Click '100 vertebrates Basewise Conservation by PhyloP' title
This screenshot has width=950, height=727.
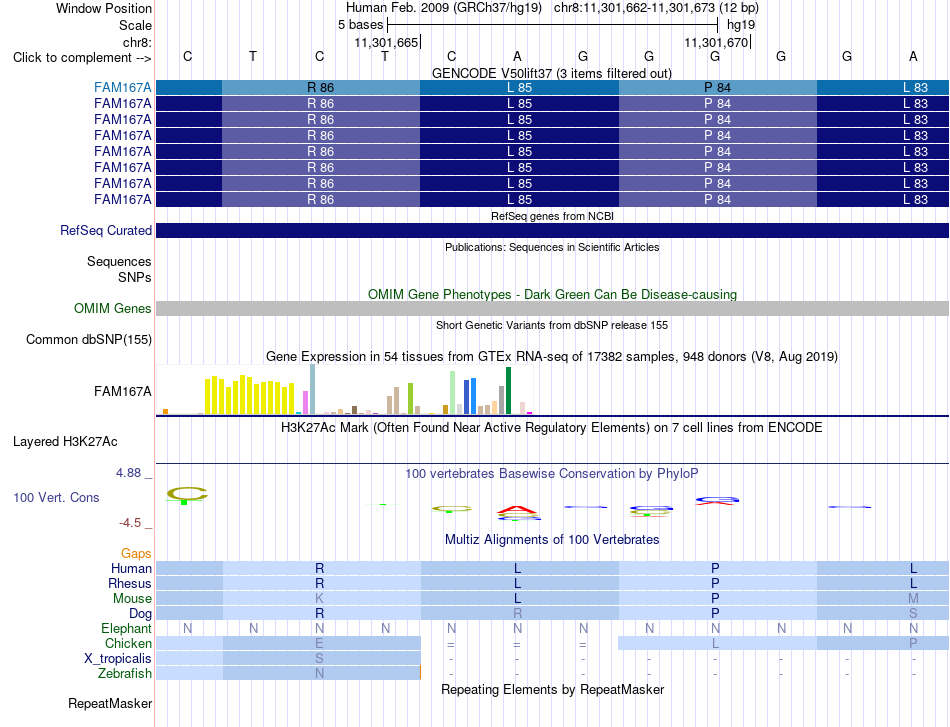(552, 473)
